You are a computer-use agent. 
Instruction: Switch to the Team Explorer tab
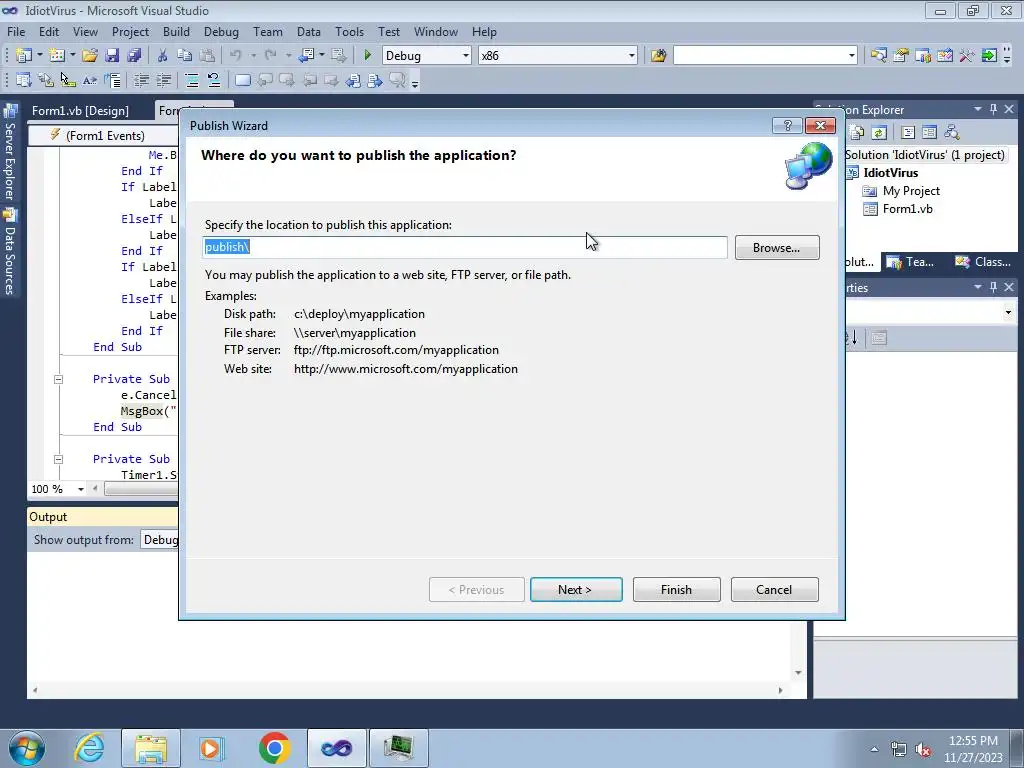click(912, 262)
